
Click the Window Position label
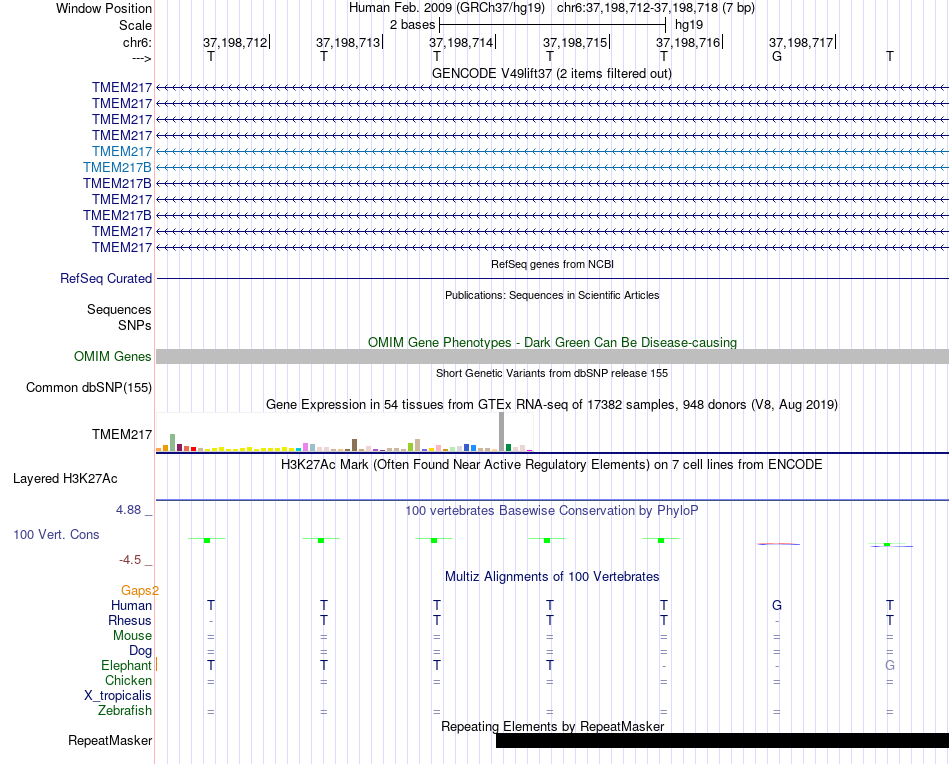(104, 8)
